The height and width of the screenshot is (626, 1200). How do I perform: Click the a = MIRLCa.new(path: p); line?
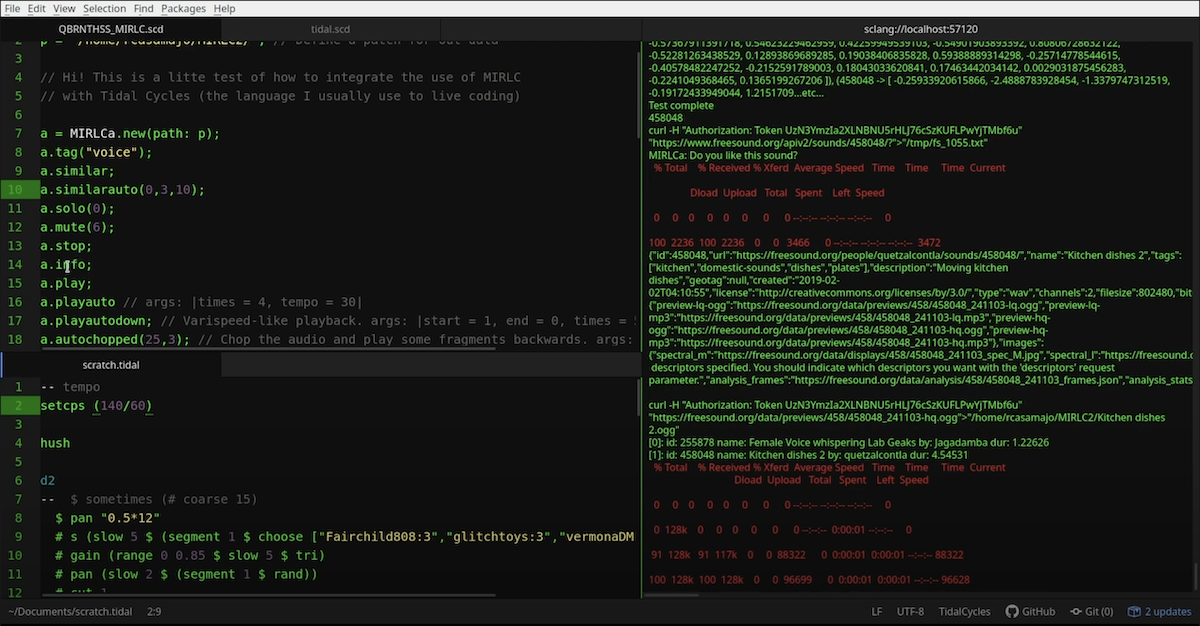tap(130, 133)
